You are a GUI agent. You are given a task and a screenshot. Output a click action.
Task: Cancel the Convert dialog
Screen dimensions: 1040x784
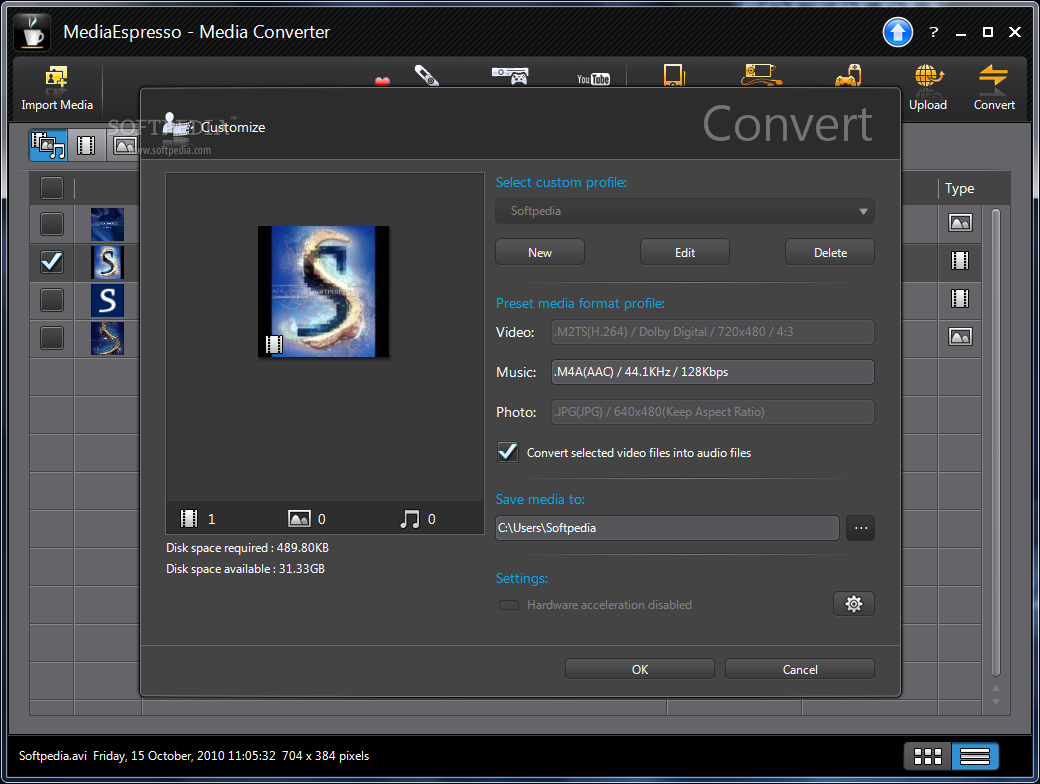click(x=800, y=669)
